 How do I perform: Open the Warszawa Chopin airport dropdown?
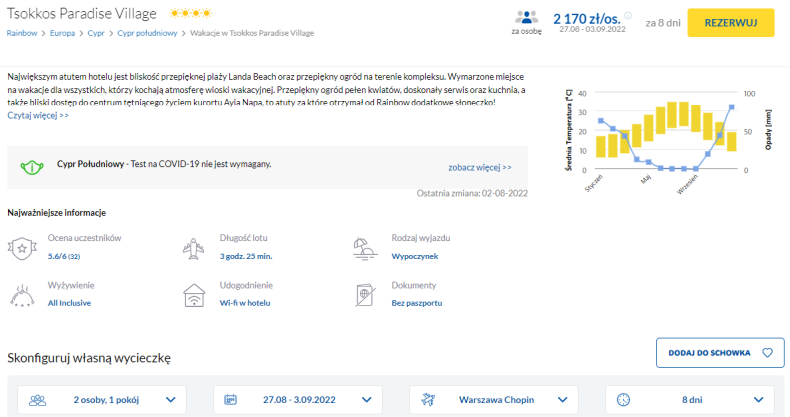[x=494, y=400]
